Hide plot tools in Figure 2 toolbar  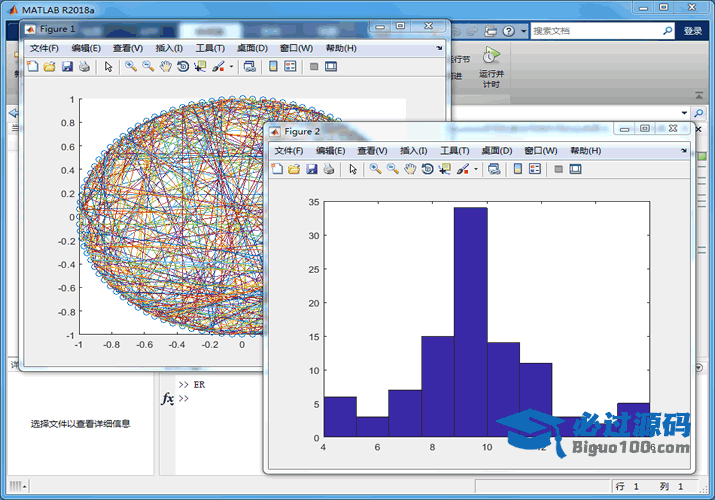[558, 169]
